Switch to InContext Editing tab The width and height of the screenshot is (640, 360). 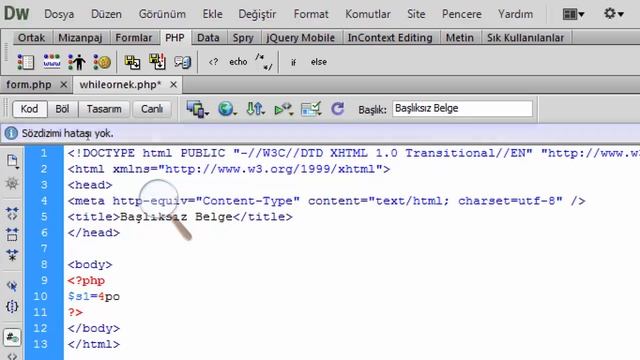coord(390,38)
